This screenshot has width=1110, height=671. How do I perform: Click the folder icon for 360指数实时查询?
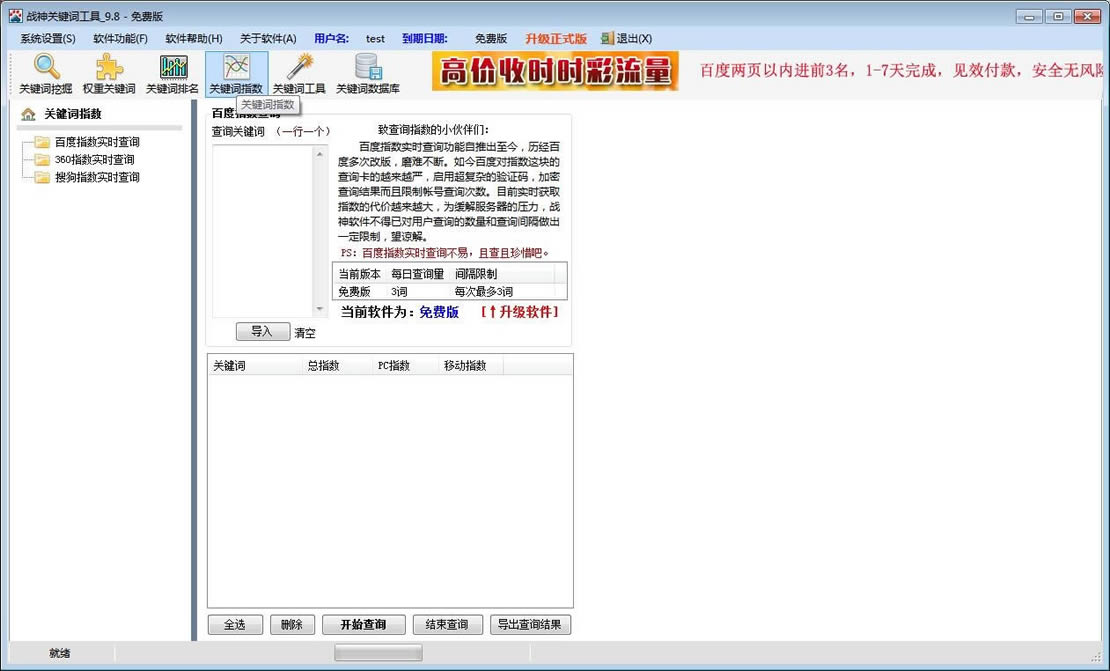[42, 160]
